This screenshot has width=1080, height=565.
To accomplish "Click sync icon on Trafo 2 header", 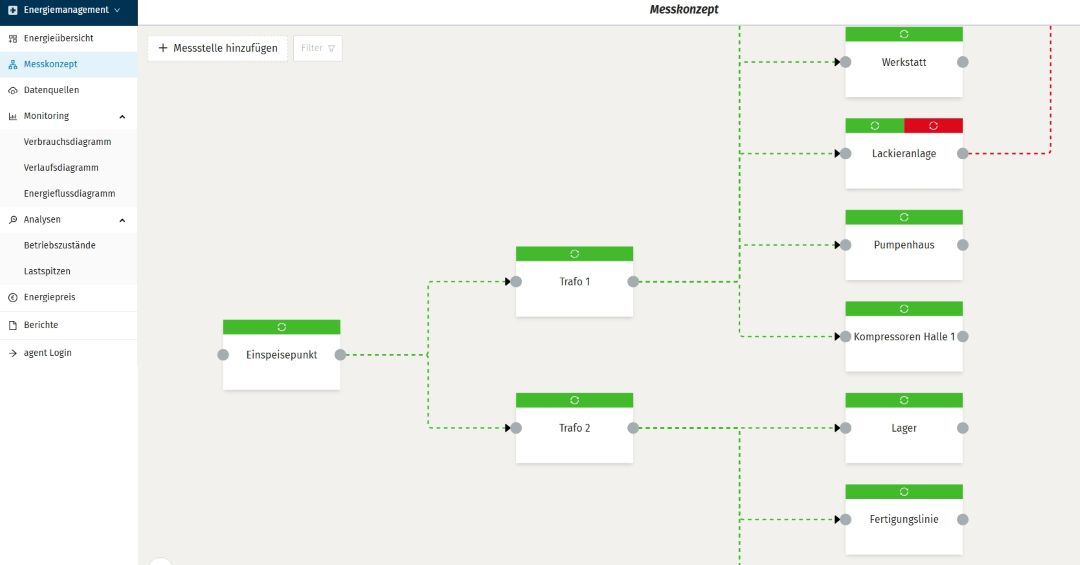I will pos(574,400).
